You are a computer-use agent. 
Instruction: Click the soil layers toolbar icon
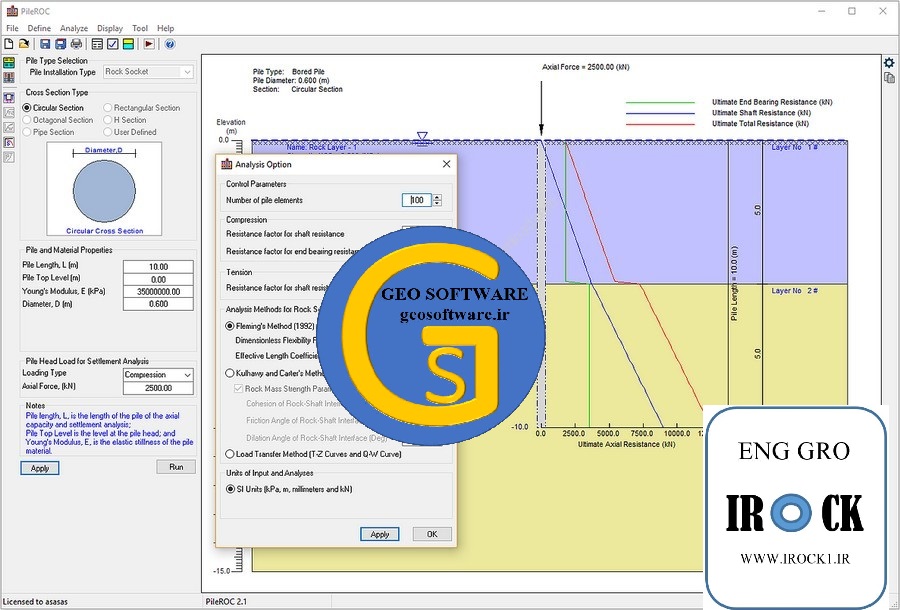(129, 44)
